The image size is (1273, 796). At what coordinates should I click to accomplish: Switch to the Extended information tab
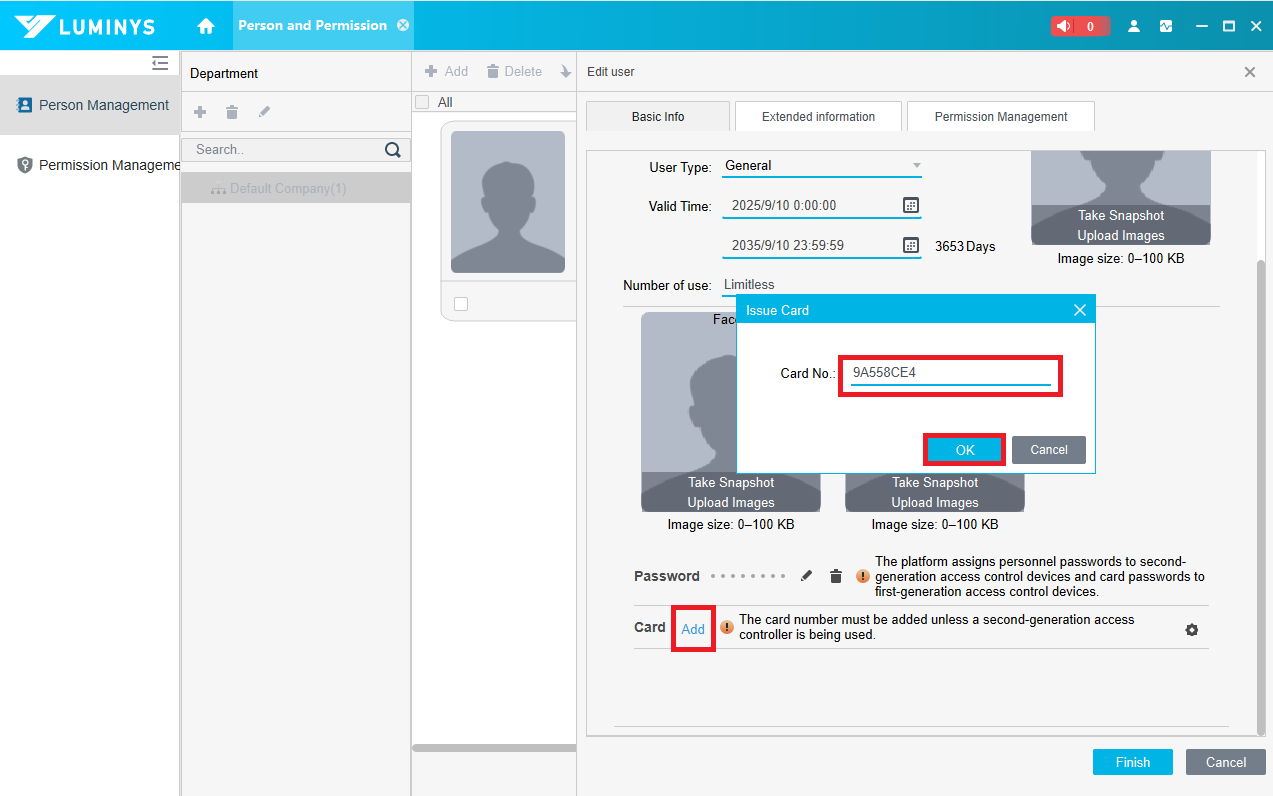pyautogui.click(x=818, y=117)
